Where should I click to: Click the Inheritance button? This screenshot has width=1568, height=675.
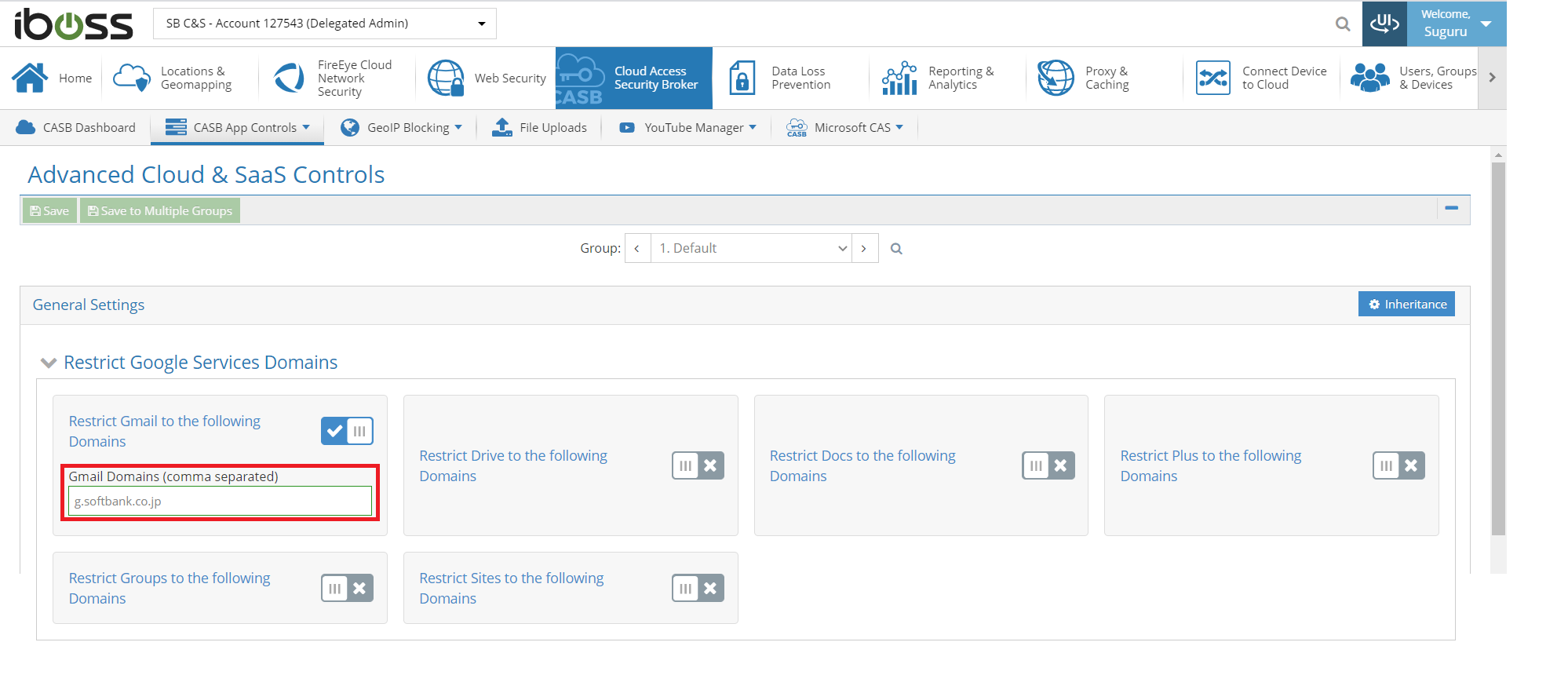tap(1406, 305)
